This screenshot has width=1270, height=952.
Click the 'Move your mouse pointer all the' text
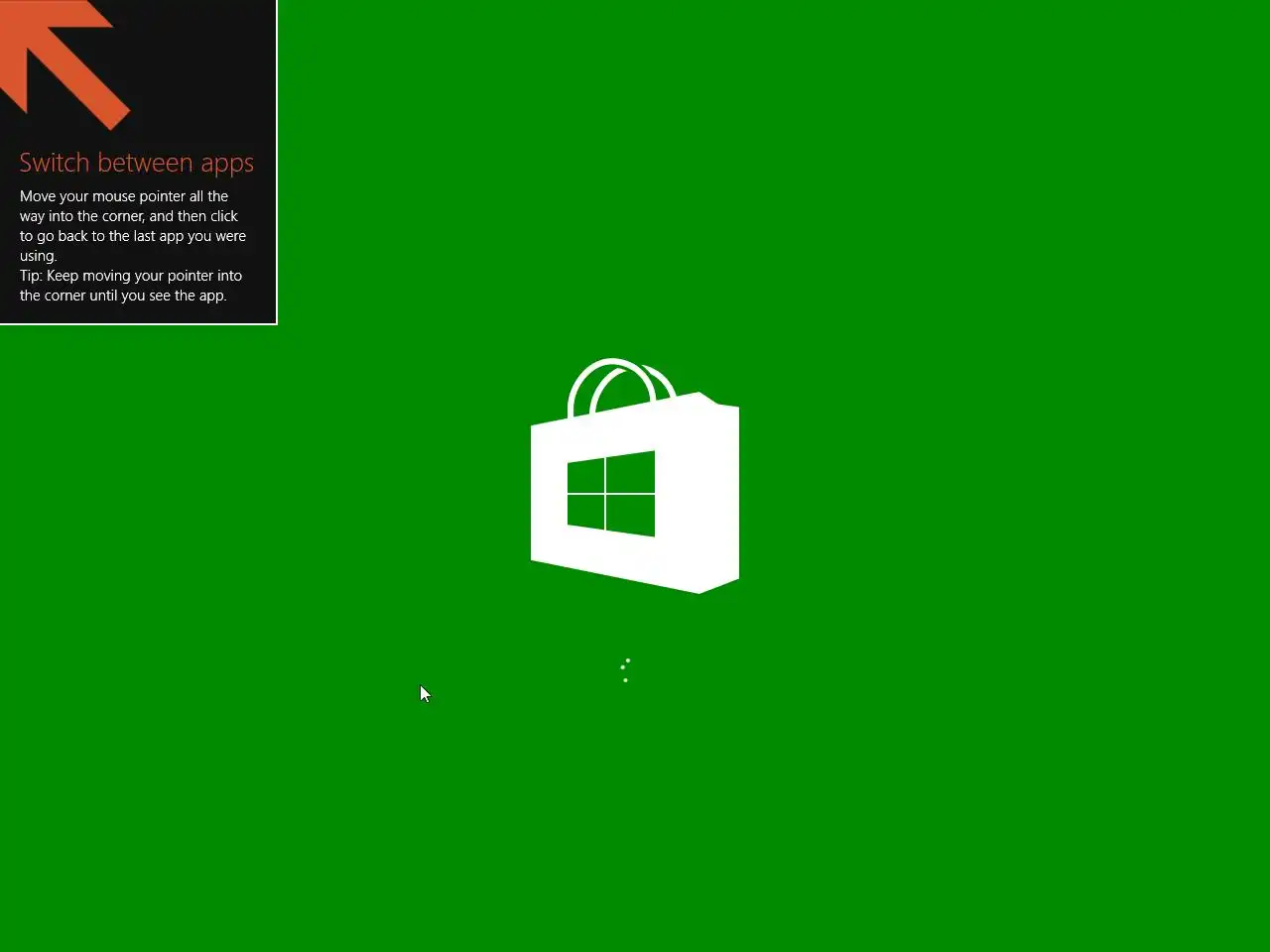point(124,196)
